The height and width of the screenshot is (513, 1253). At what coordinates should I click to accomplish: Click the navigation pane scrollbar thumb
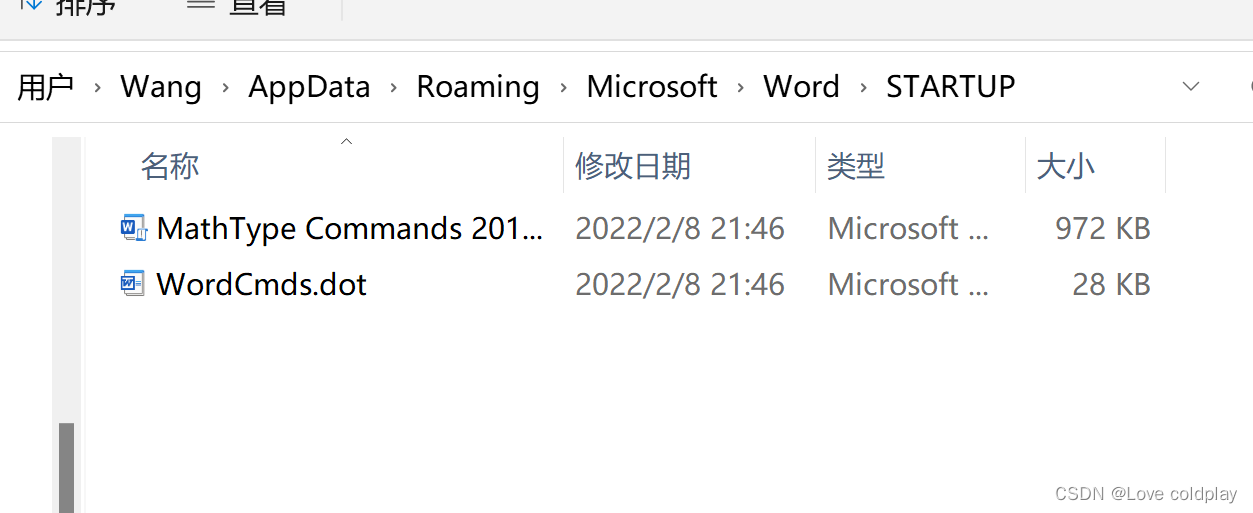(x=66, y=467)
